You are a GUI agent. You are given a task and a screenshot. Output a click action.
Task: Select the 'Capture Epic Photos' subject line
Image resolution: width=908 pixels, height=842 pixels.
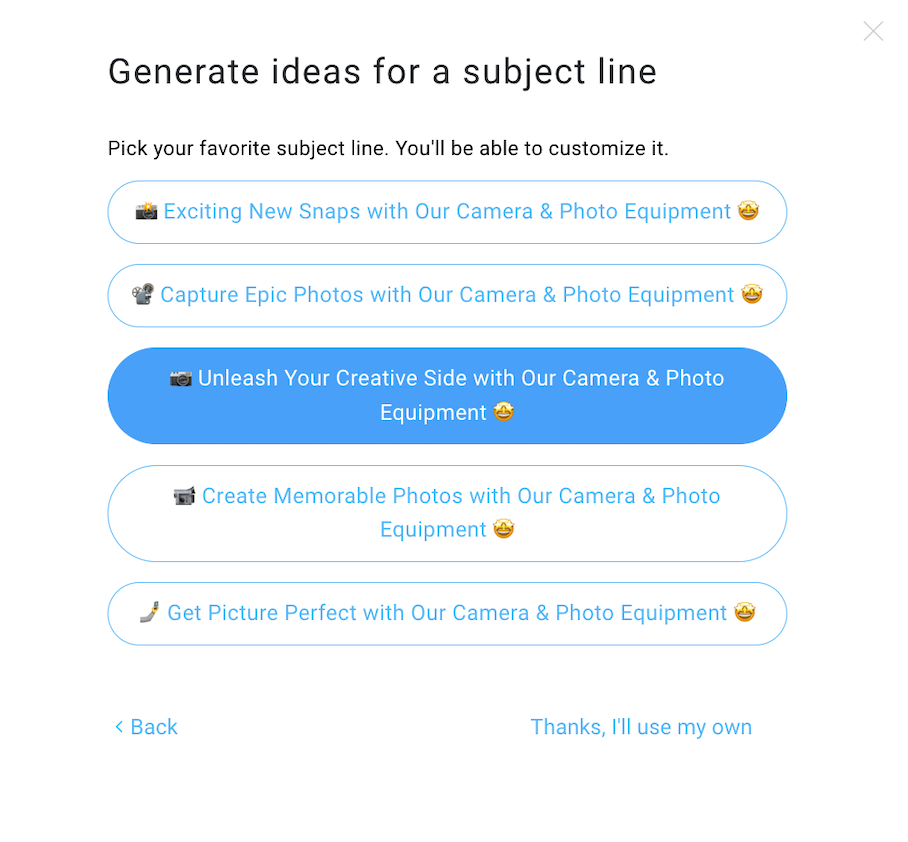click(447, 295)
